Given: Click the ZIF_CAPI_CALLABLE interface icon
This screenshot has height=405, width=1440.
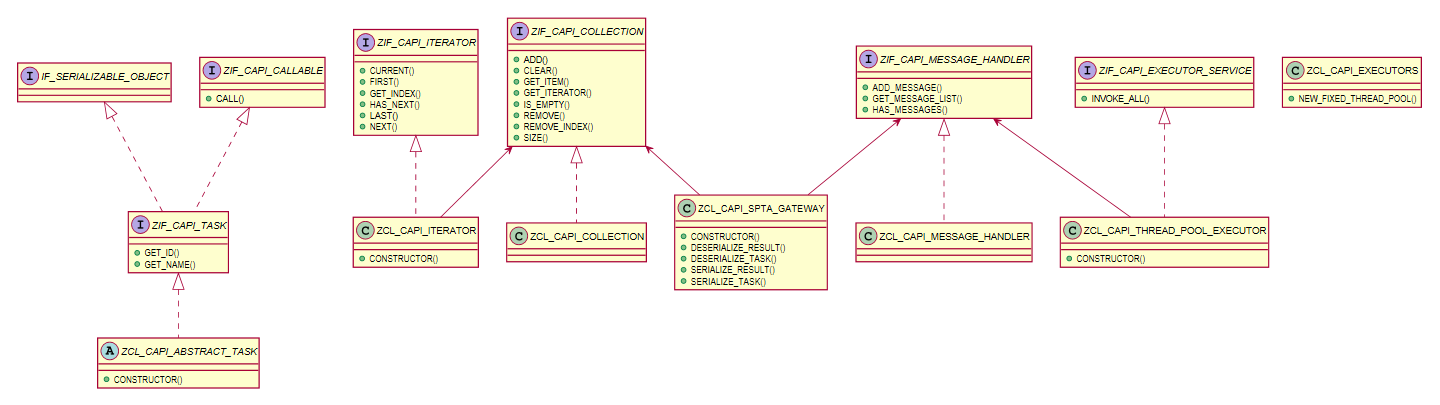Looking at the screenshot, I should tap(213, 71).
